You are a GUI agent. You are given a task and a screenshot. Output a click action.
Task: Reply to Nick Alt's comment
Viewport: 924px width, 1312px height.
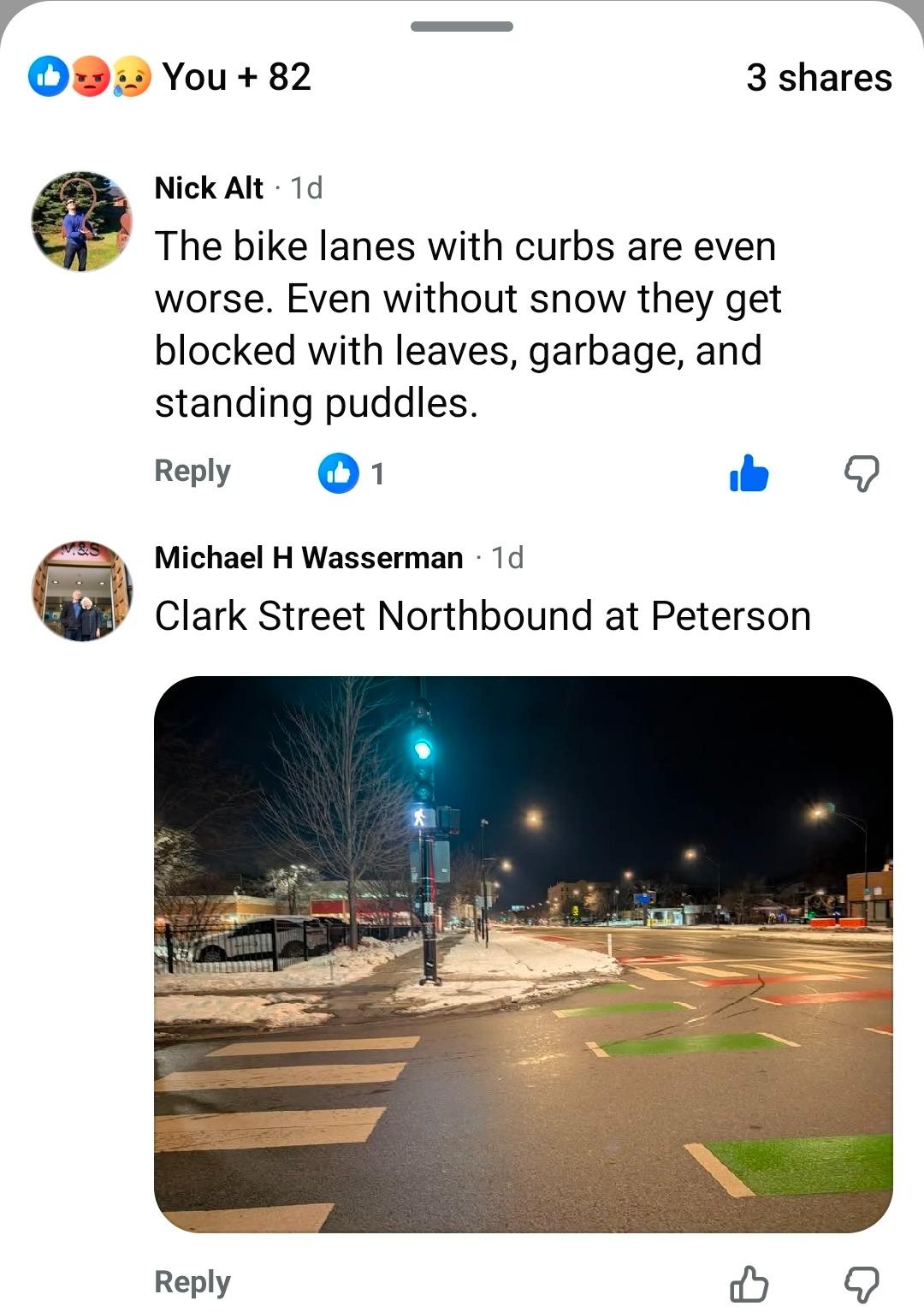pos(192,472)
